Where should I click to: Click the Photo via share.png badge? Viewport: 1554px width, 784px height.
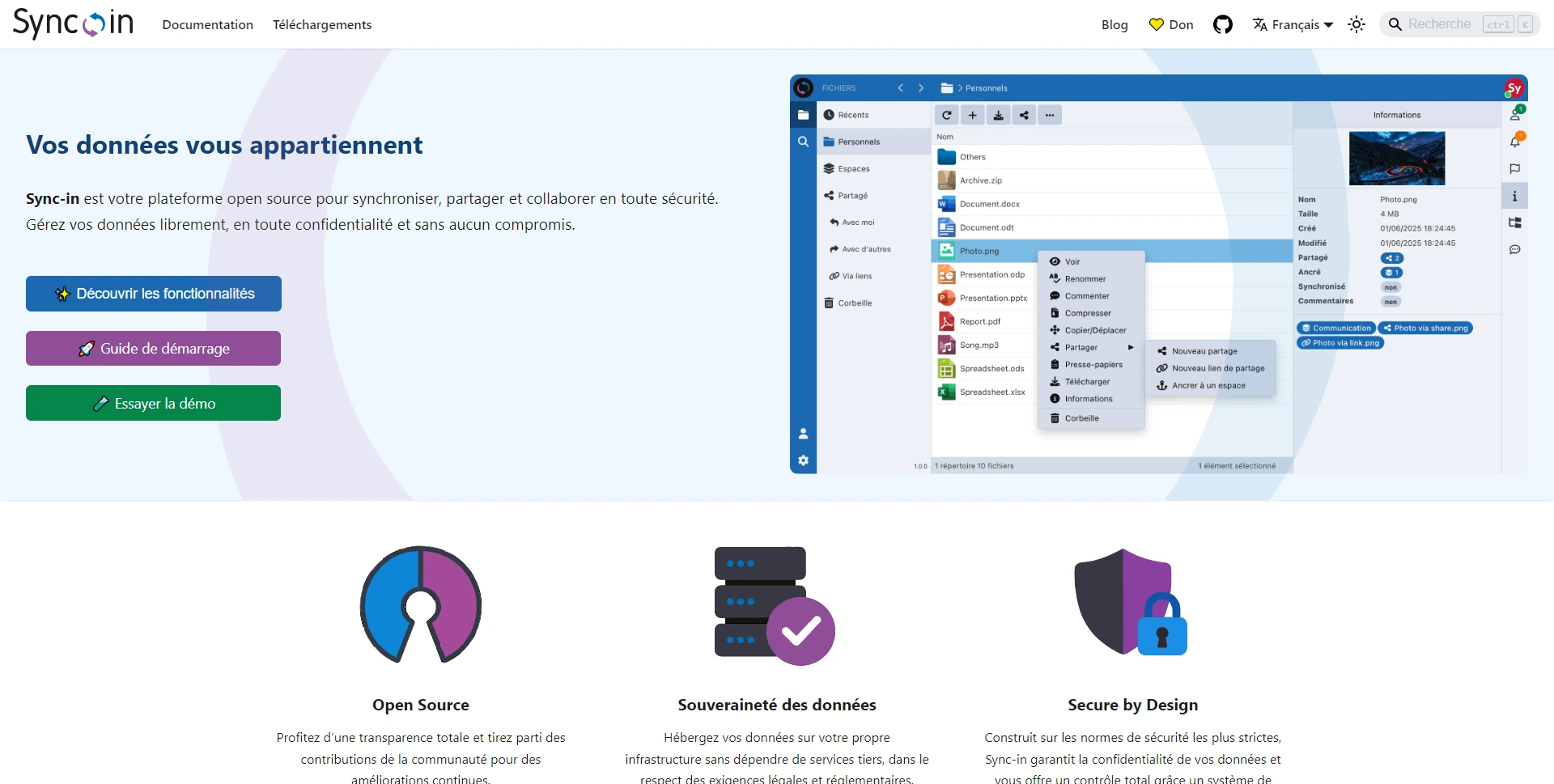pyautogui.click(x=1425, y=328)
